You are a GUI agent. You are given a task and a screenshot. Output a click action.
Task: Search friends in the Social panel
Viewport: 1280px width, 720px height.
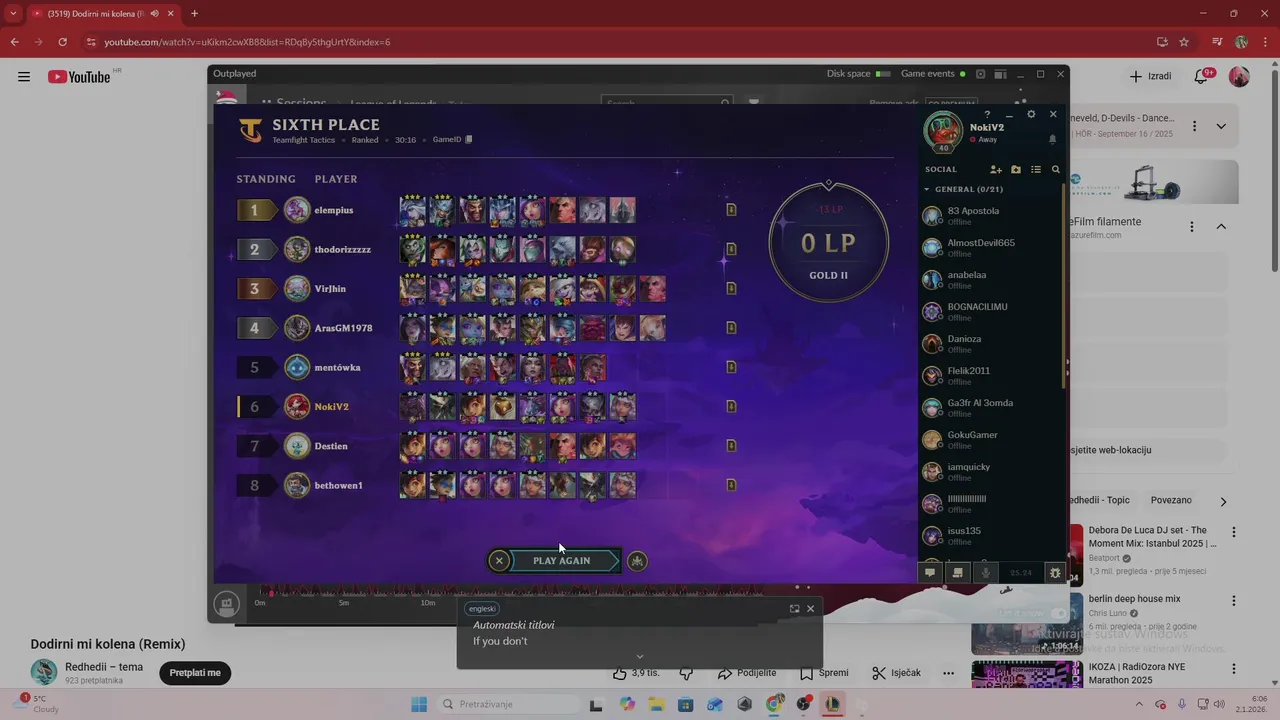[x=1055, y=170]
